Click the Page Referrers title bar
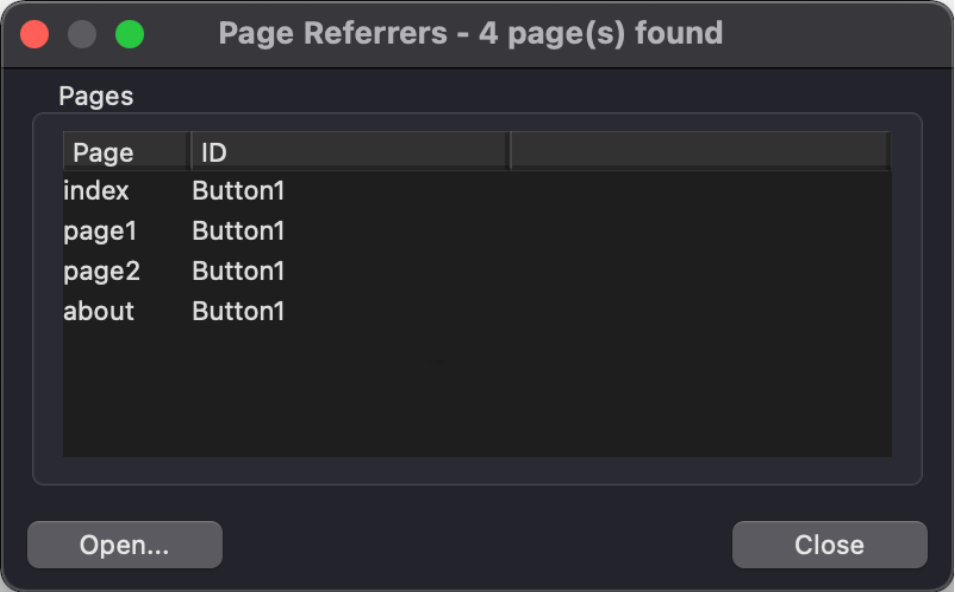The height and width of the screenshot is (593, 955). pyautogui.click(x=470, y=33)
